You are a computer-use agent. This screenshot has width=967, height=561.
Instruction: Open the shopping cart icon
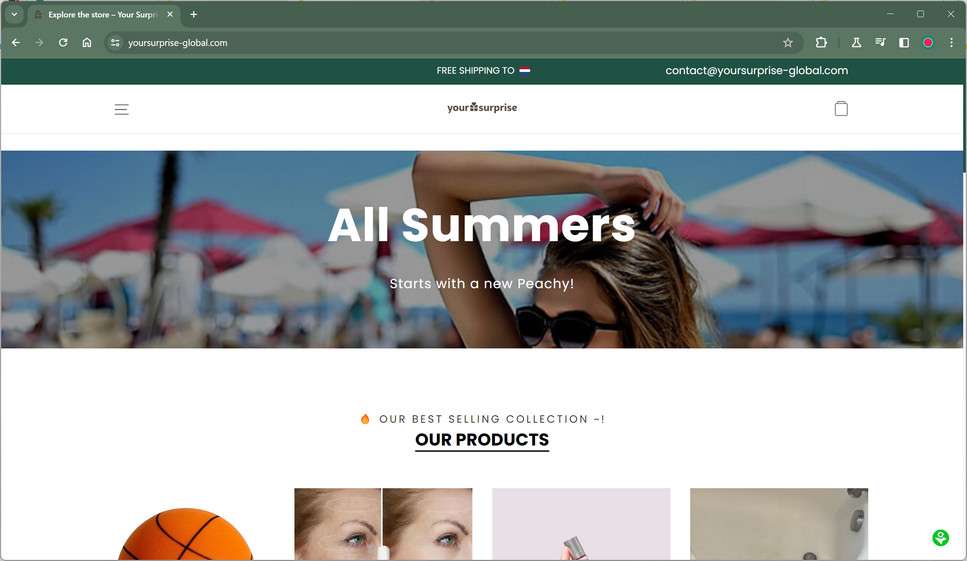pos(841,109)
